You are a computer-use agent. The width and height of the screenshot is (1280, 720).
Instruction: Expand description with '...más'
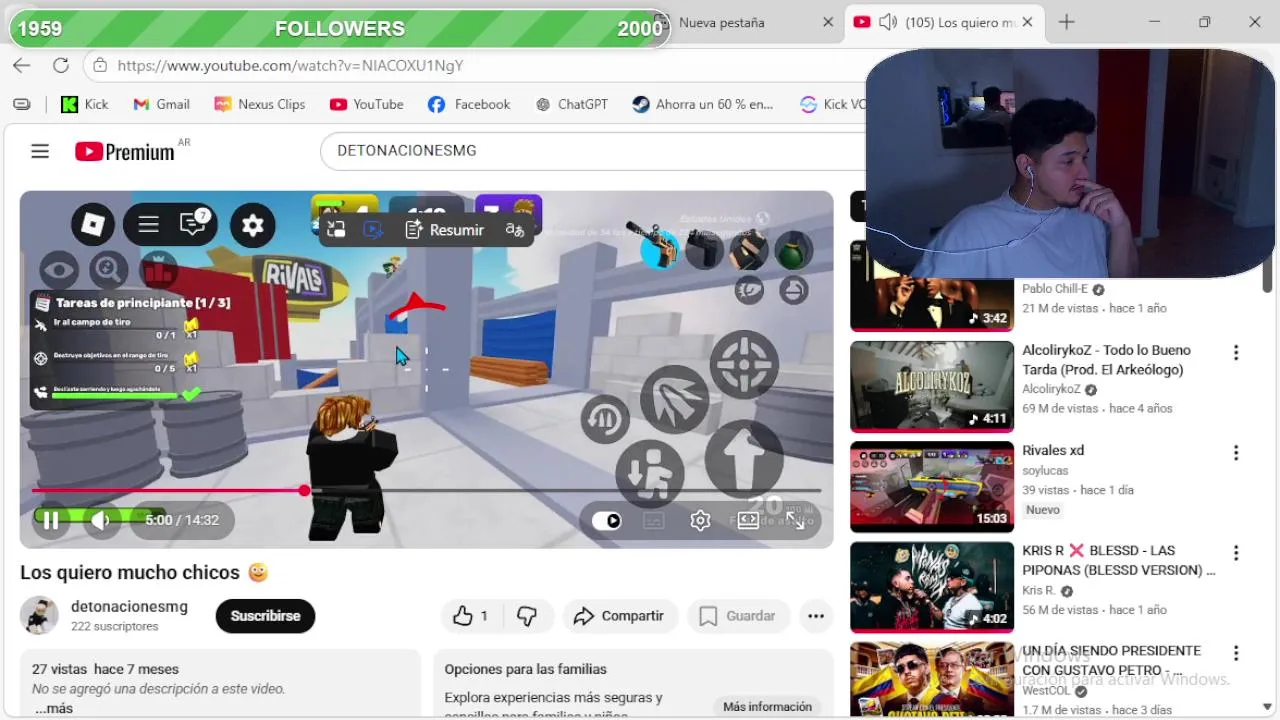(x=54, y=708)
